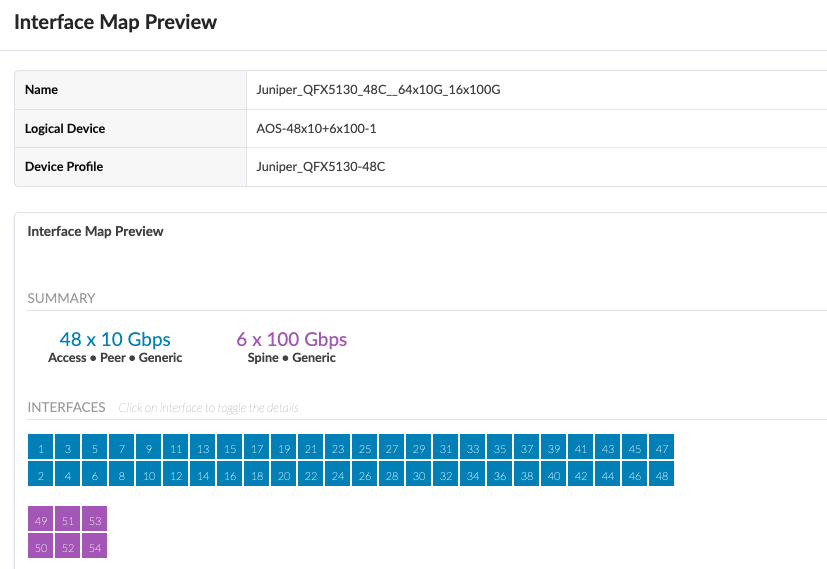Toggle interface port 30
The width and height of the screenshot is (827, 569).
[x=419, y=474]
